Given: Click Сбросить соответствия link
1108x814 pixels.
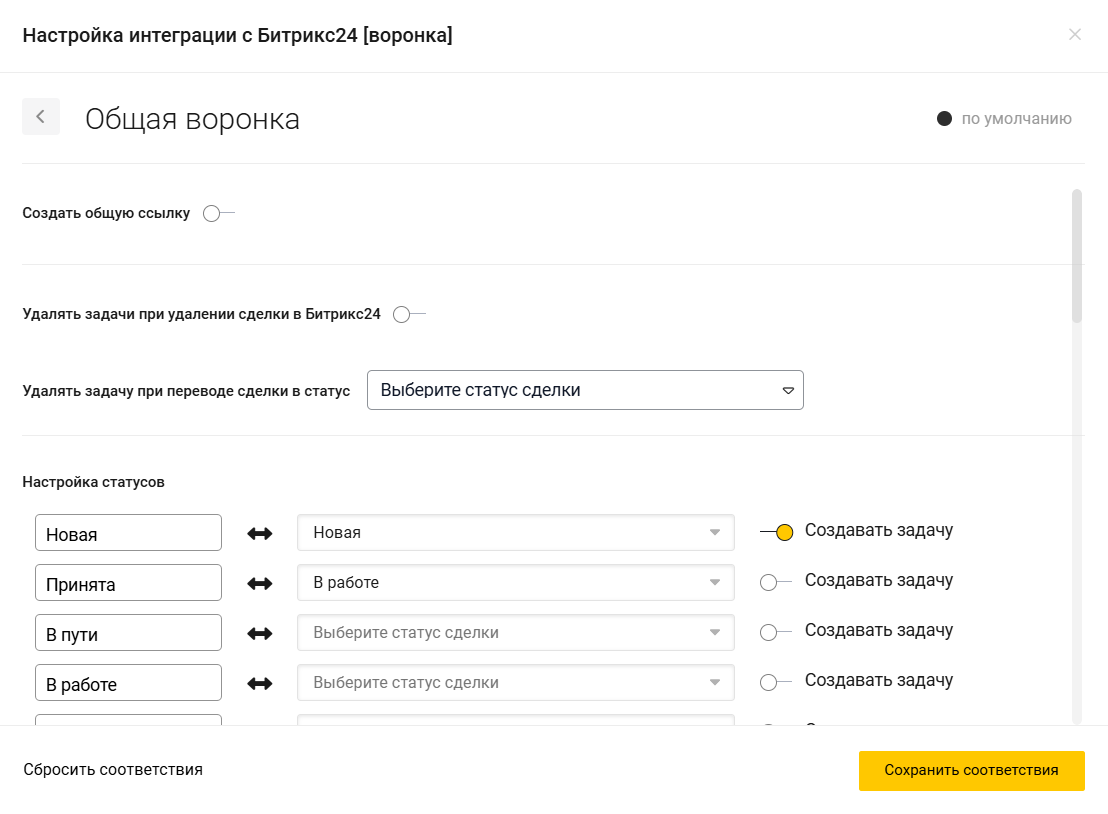Looking at the screenshot, I should click(x=113, y=769).
